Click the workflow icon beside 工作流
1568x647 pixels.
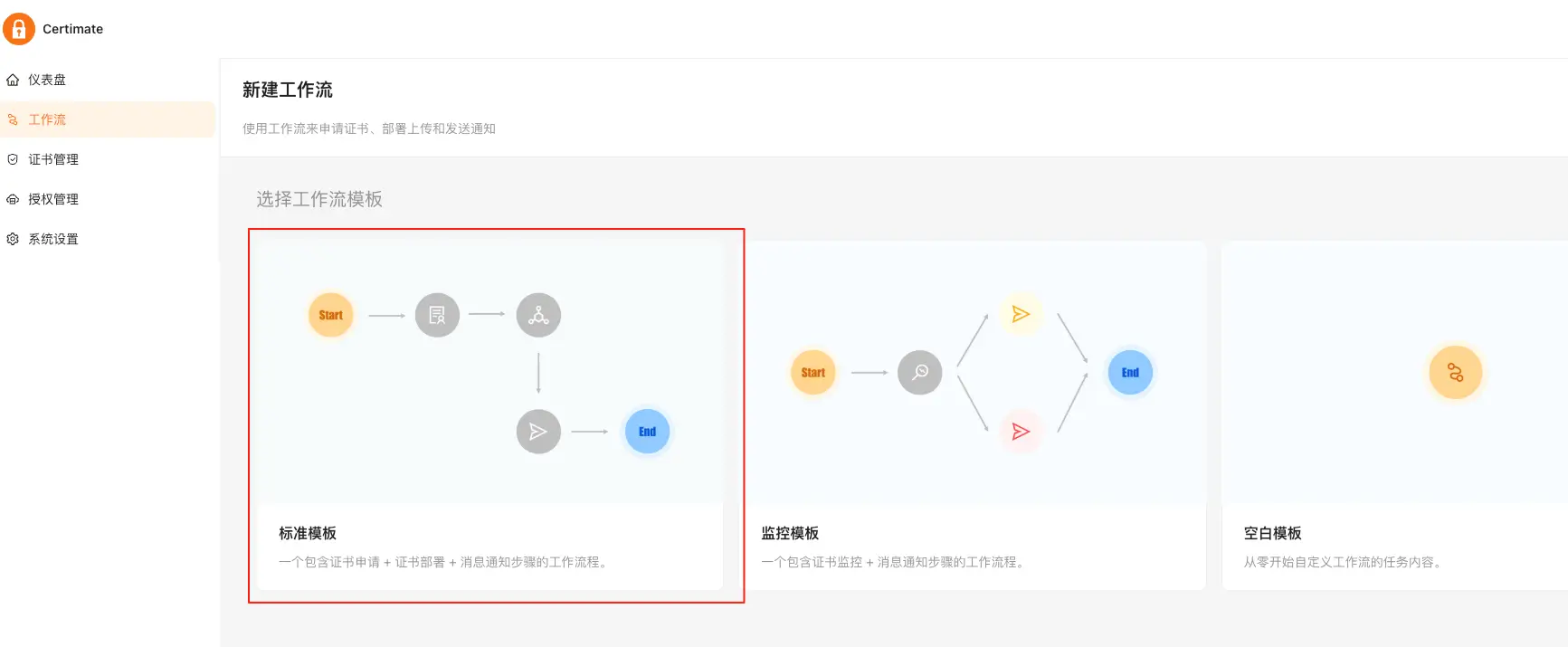13,119
